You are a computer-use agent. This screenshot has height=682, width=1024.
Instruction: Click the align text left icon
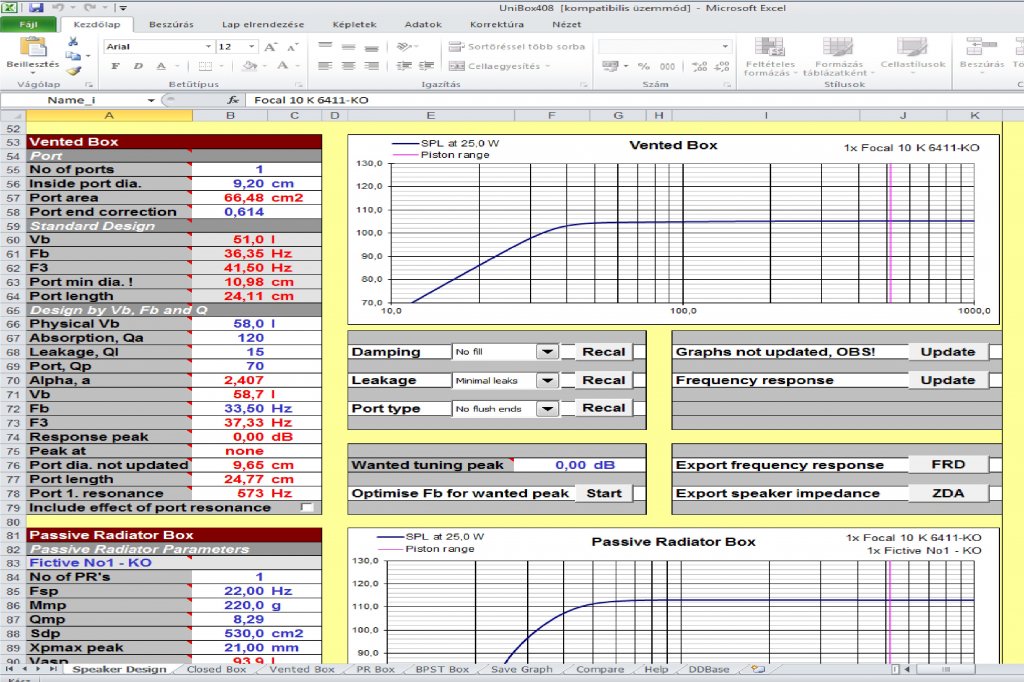325,66
